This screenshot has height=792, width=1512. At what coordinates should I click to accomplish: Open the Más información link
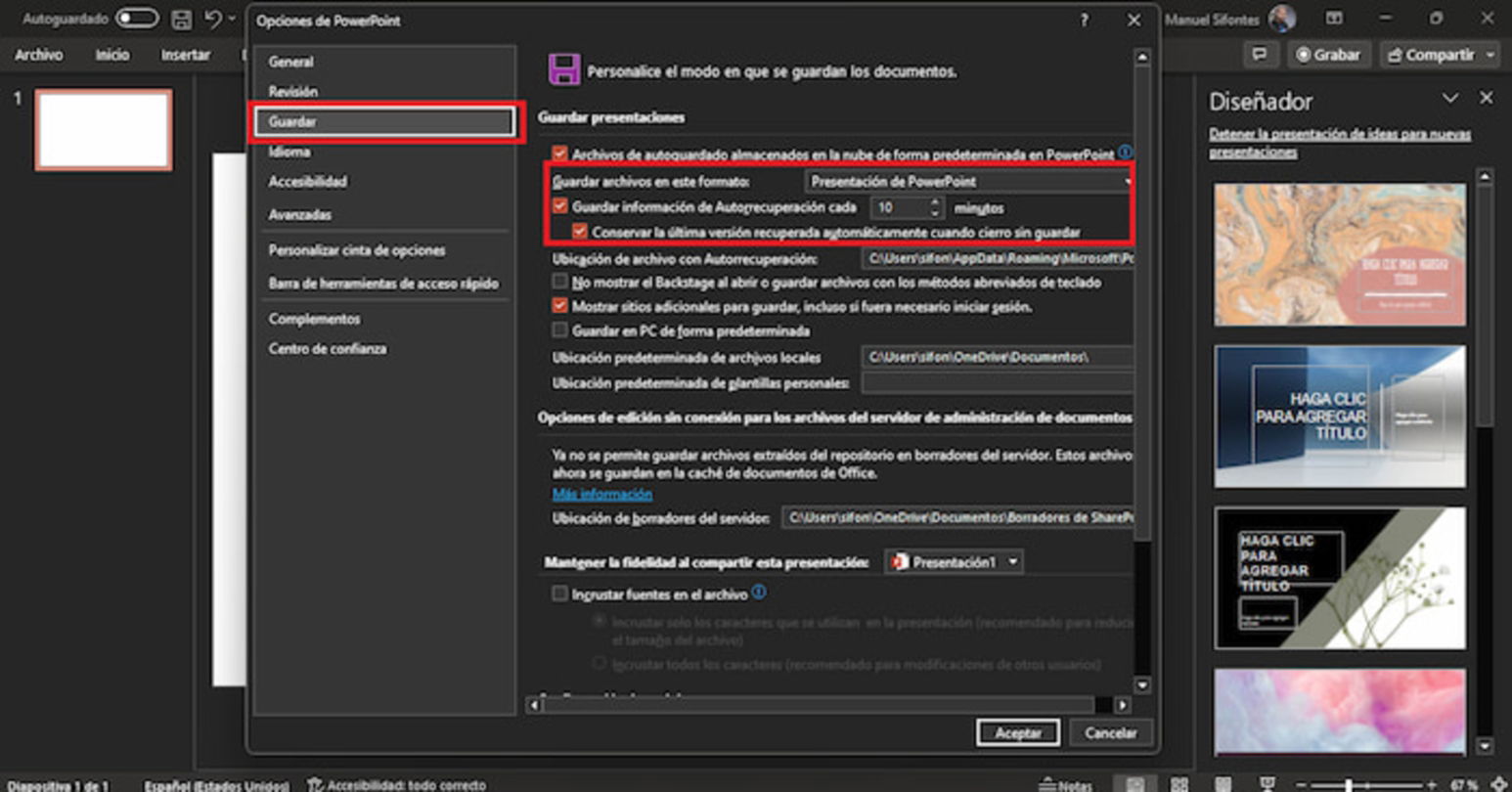click(x=601, y=495)
